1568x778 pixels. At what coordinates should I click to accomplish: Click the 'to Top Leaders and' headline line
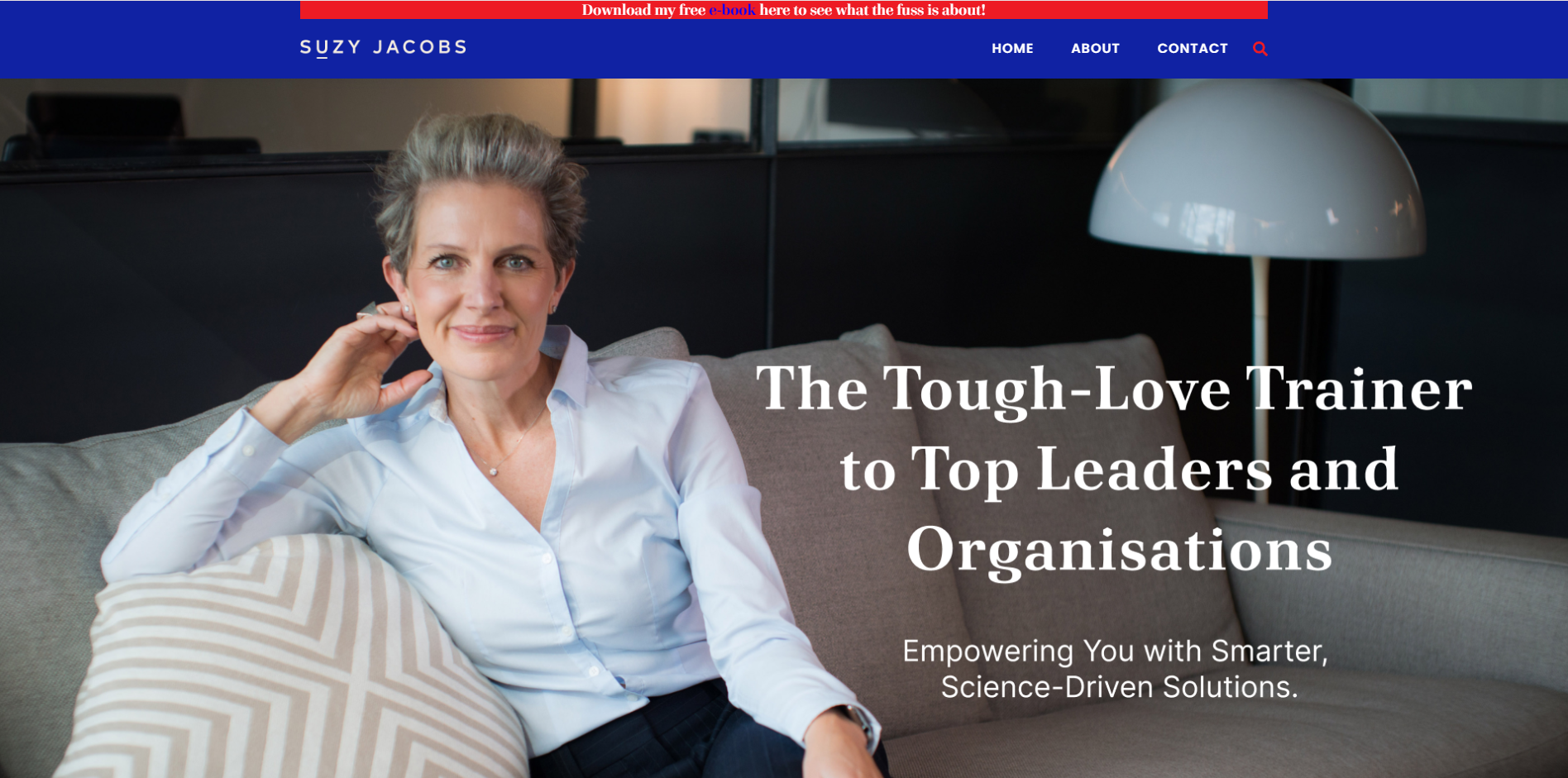(1119, 470)
